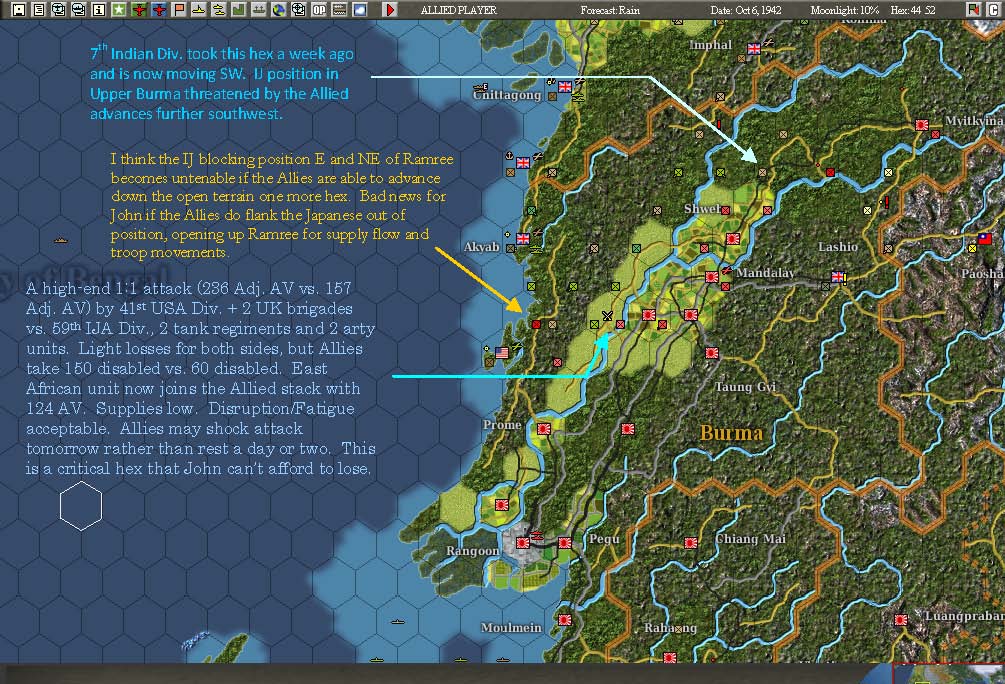Select the Japanese flag base at Moulmein
The height and width of the screenshot is (684, 1005).
(565, 620)
